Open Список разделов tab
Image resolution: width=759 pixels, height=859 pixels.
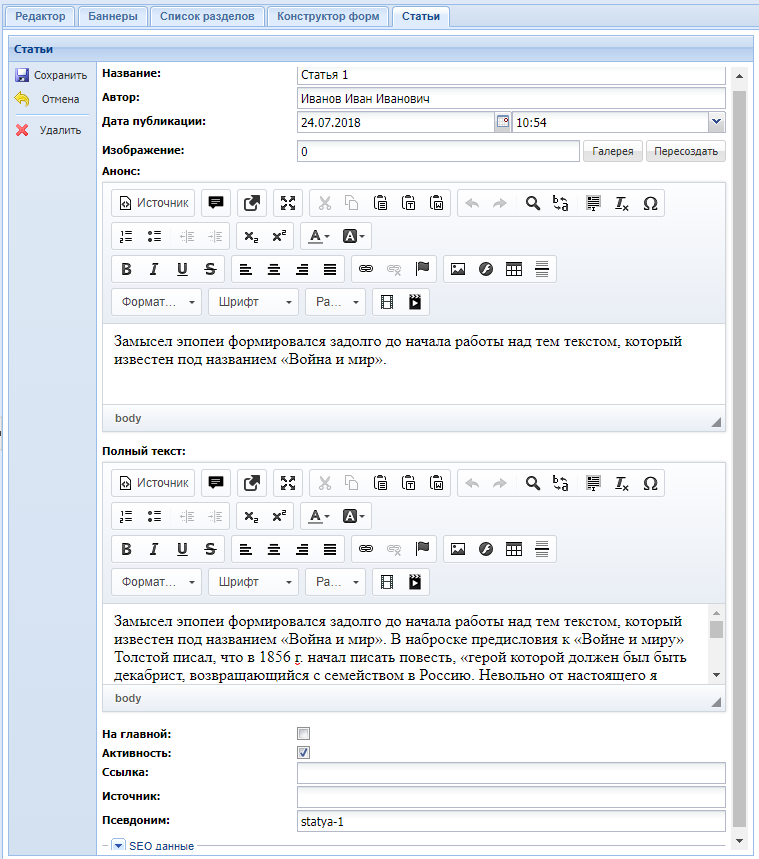point(207,16)
